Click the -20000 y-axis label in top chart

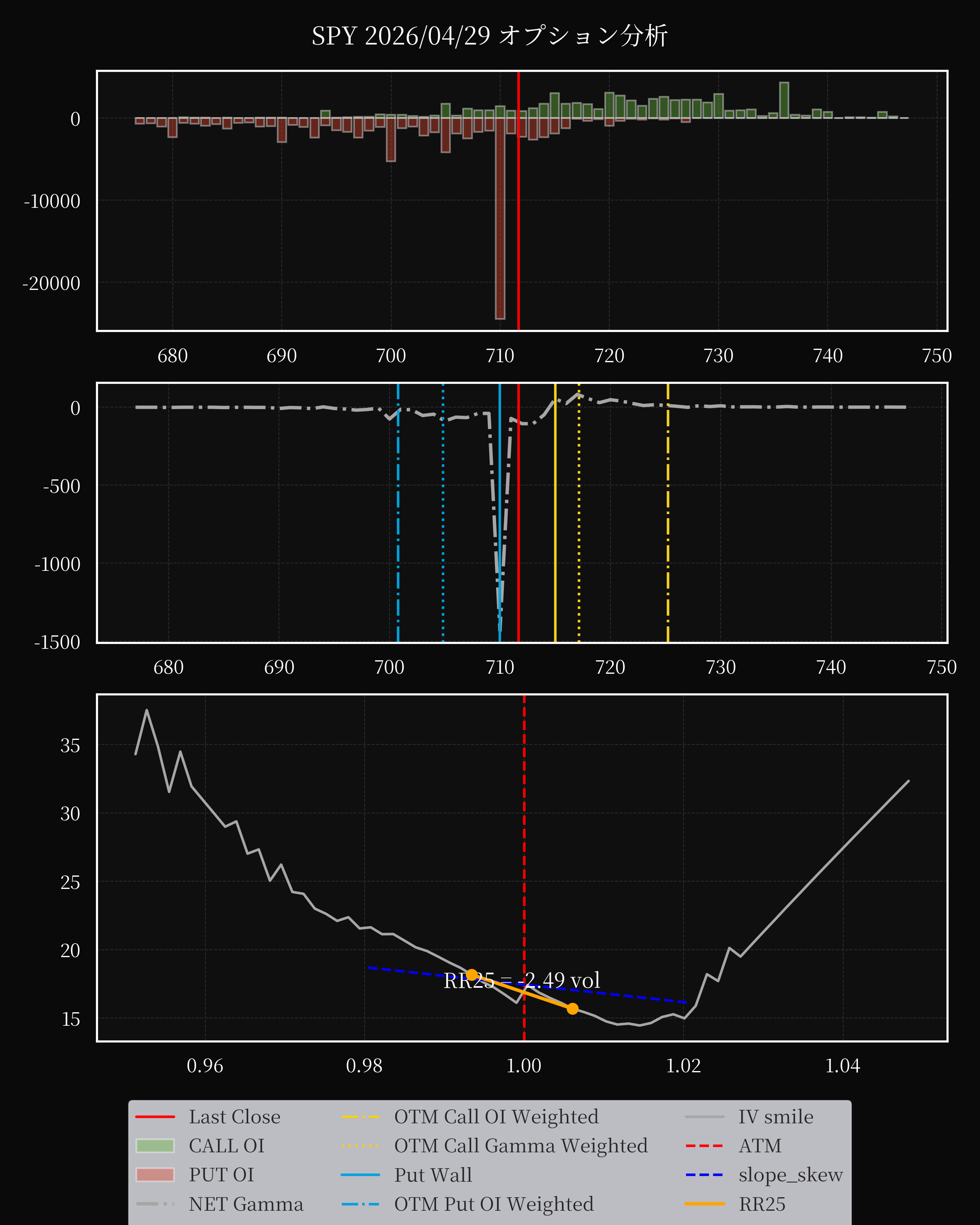tap(51, 283)
